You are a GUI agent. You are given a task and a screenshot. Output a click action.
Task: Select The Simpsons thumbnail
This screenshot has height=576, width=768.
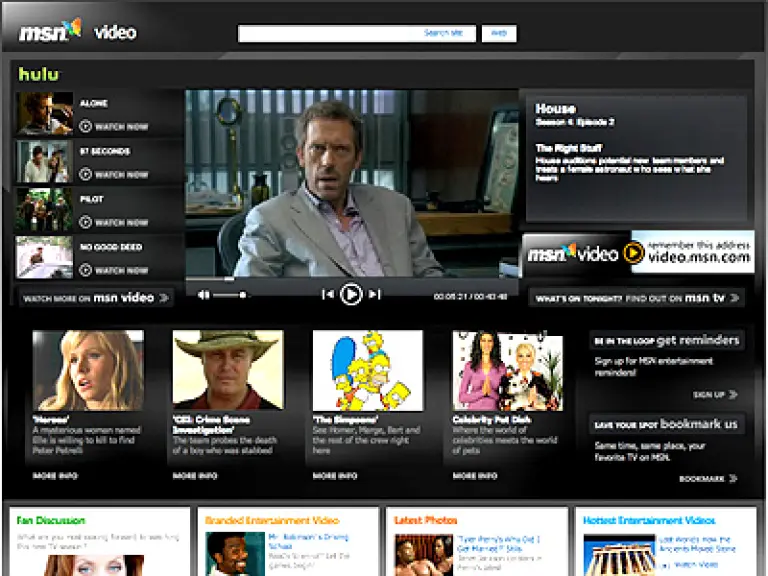367,370
